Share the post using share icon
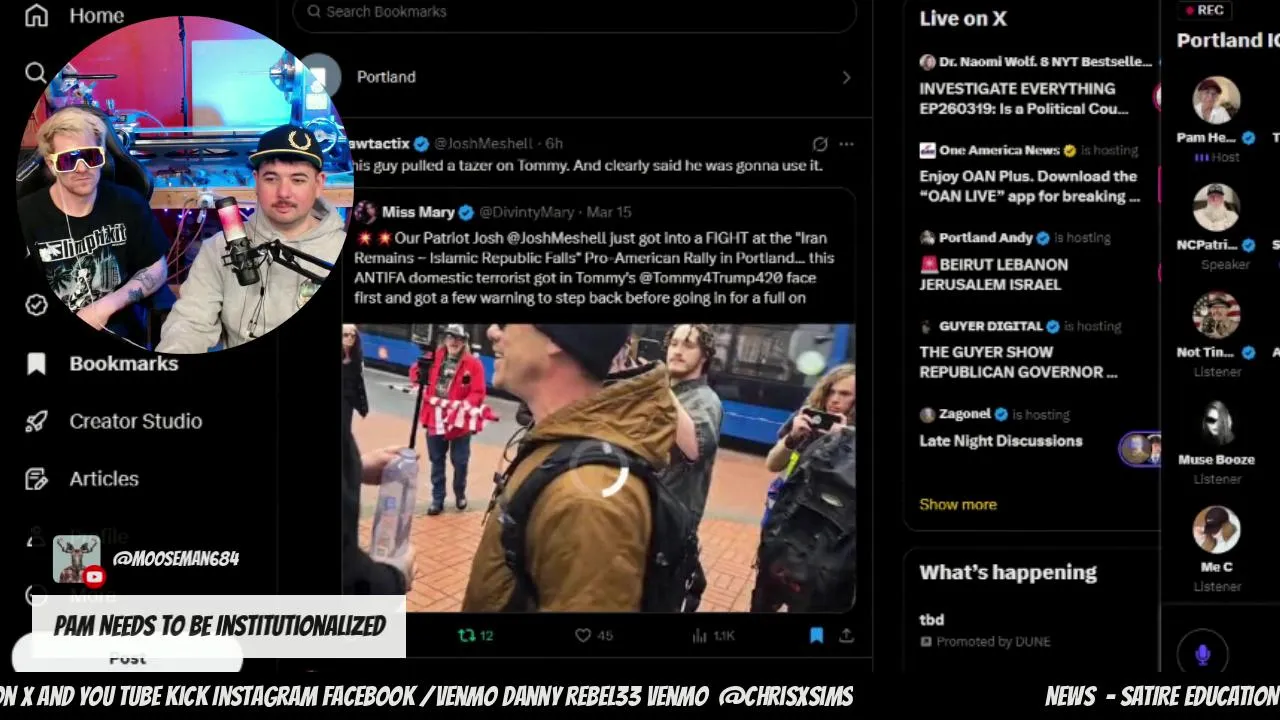This screenshot has height=720, width=1280. [846, 635]
